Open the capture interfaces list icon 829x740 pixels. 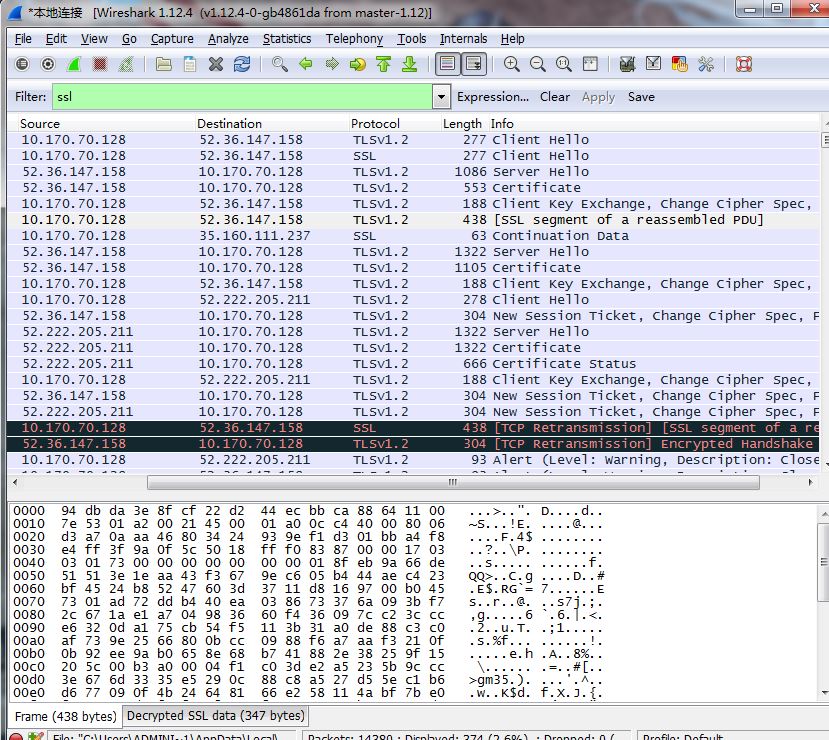22,64
